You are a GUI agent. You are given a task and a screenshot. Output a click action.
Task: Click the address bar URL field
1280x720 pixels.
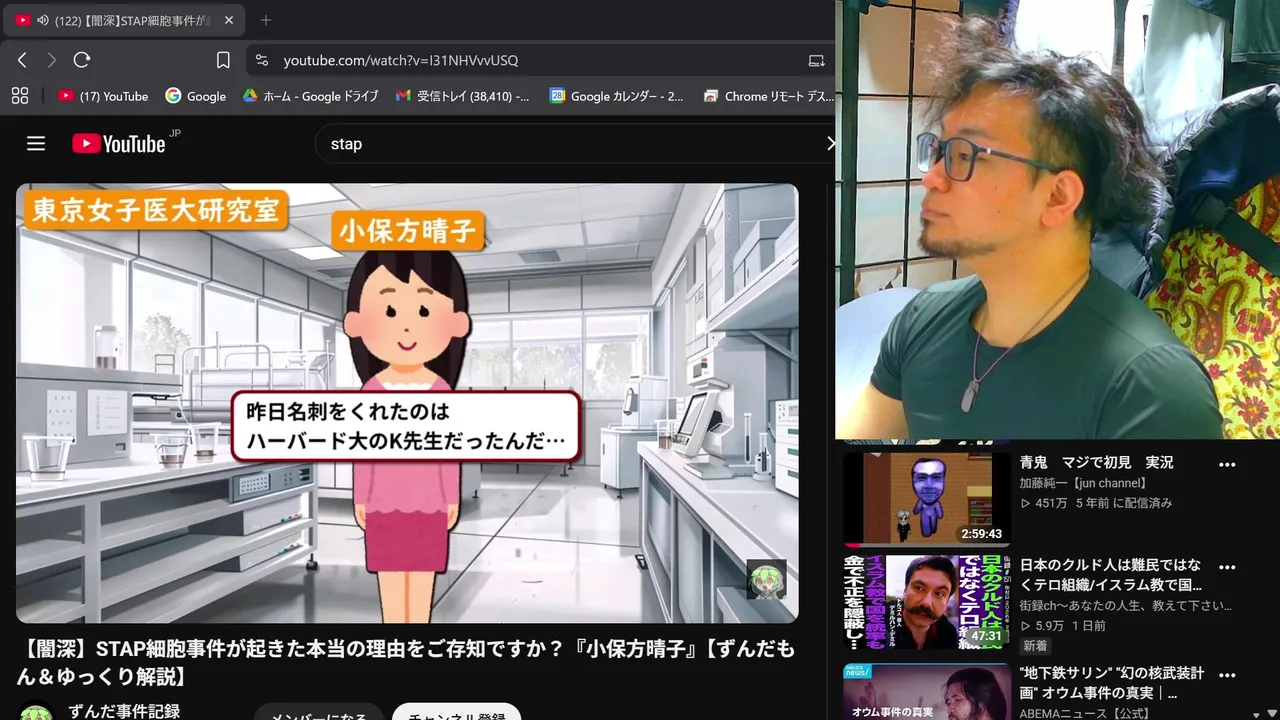point(540,60)
